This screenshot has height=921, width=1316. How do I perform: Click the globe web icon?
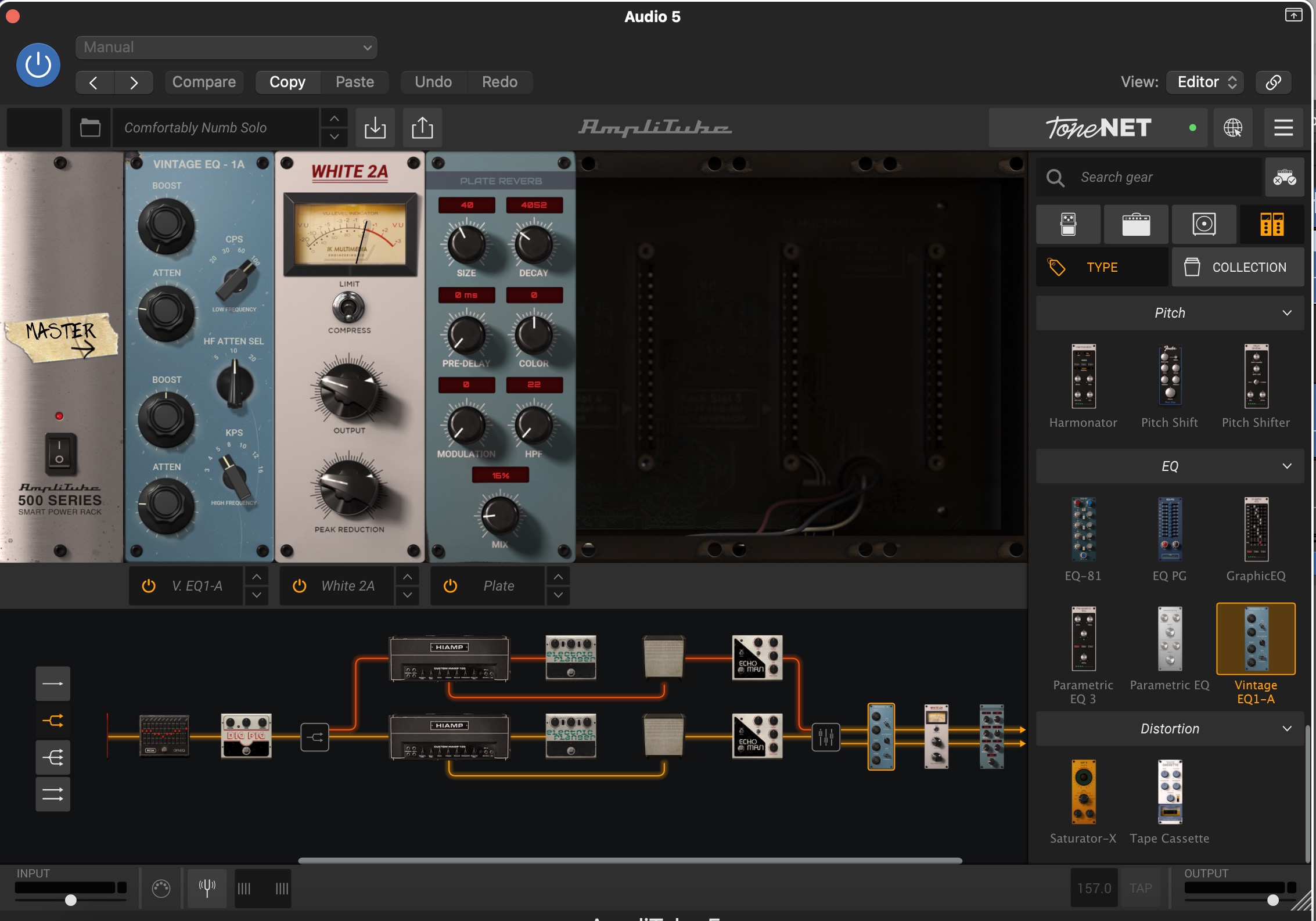point(1233,127)
